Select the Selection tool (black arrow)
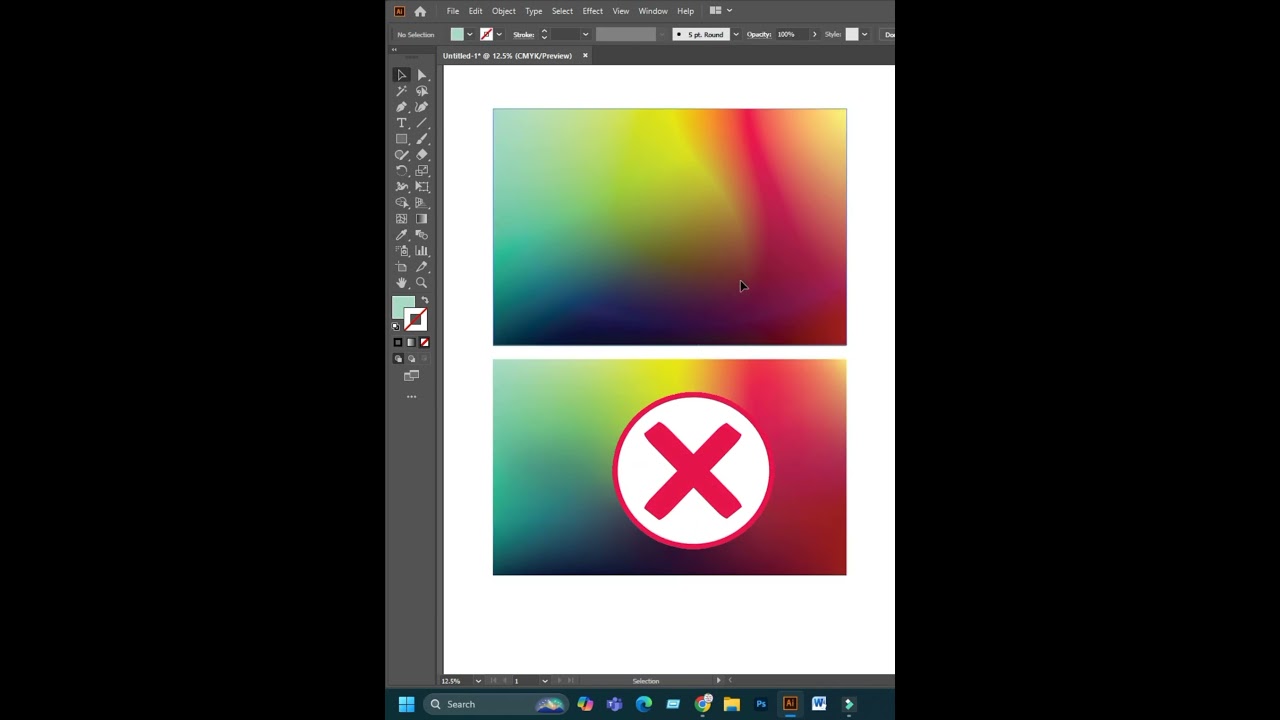This screenshot has width=1280, height=720. coord(402,75)
